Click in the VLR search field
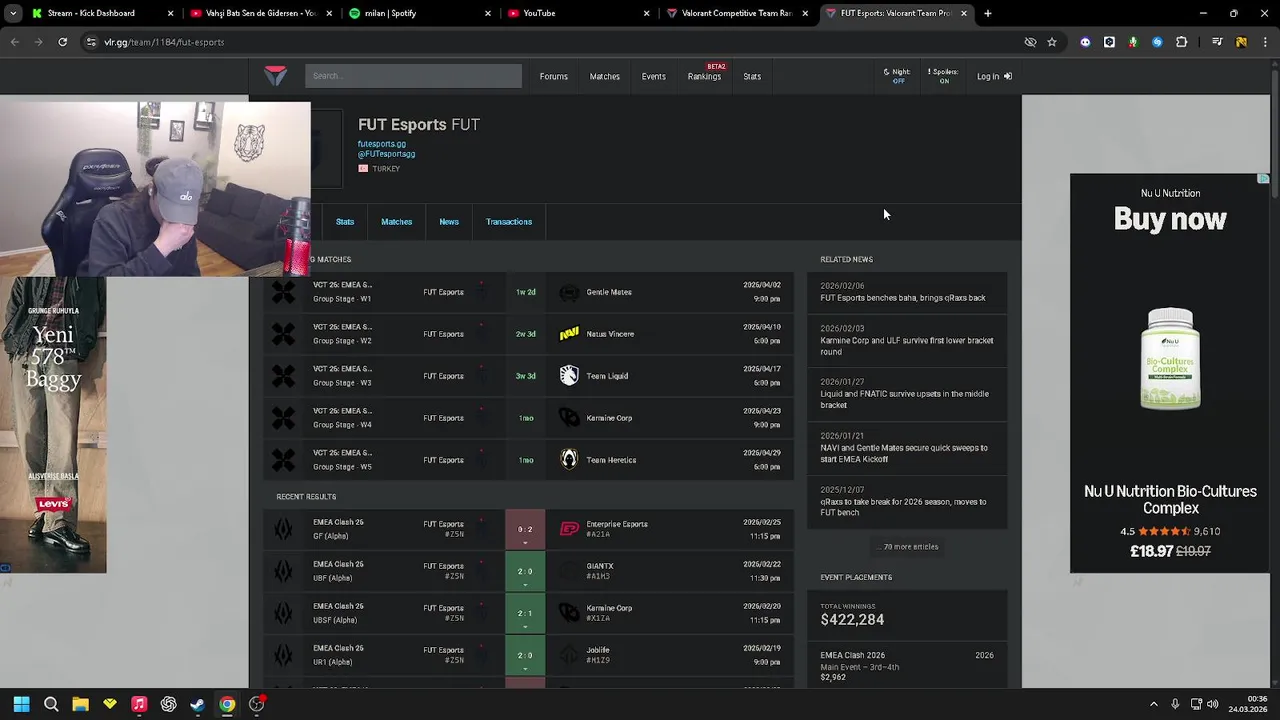Screen dimensions: 1280x720 click(x=413, y=76)
